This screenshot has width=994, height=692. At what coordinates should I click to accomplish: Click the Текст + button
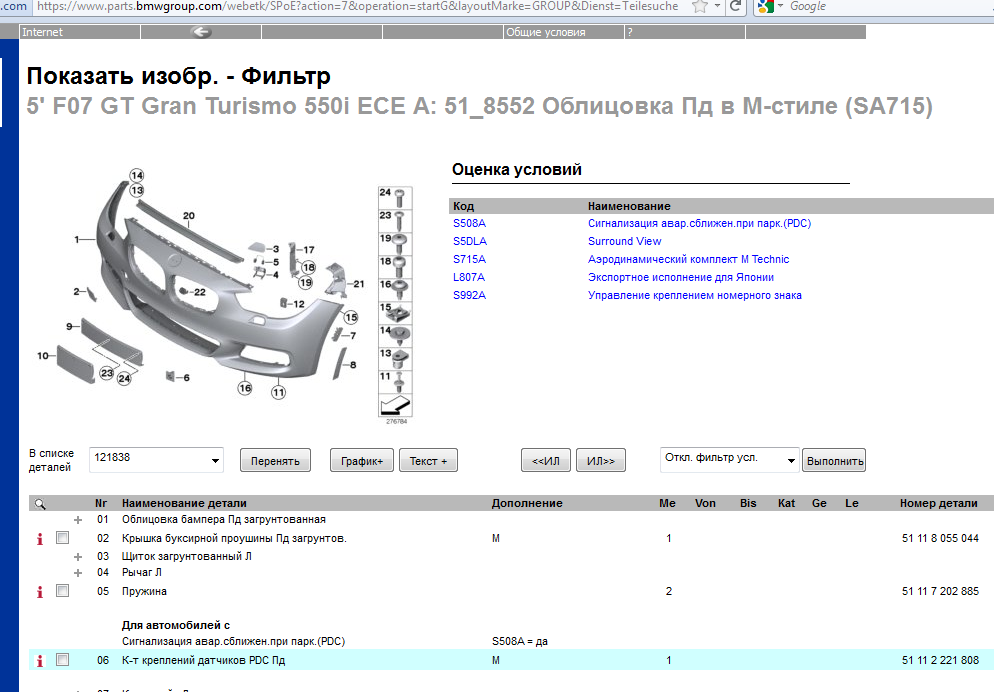click(429, 461)
